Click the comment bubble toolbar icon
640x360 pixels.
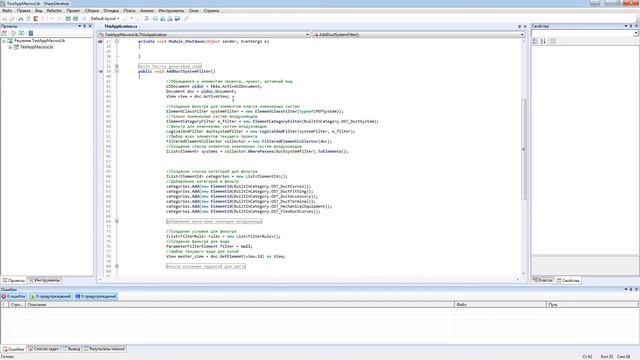(155, 19)
